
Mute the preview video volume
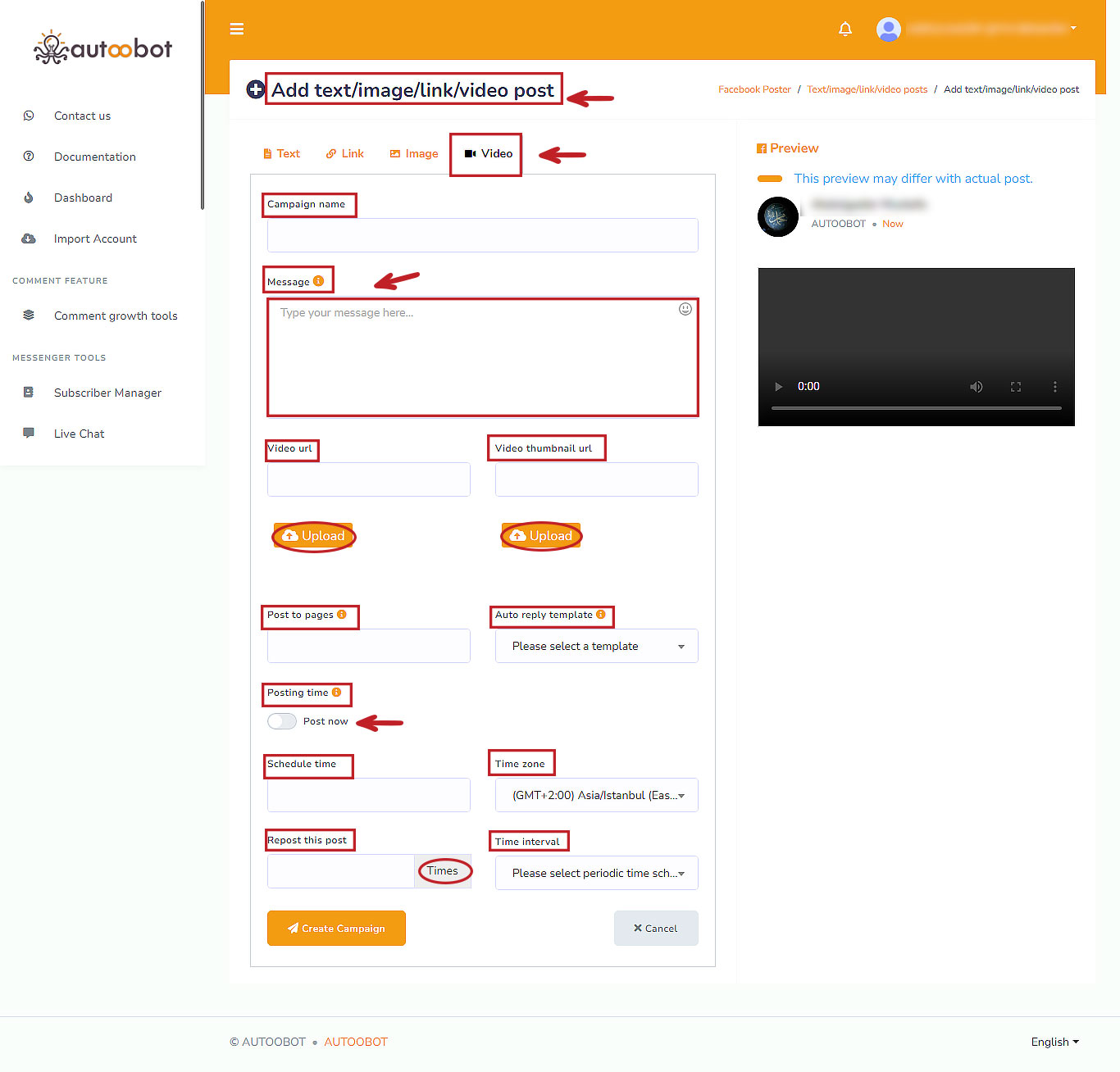point(976,387)
